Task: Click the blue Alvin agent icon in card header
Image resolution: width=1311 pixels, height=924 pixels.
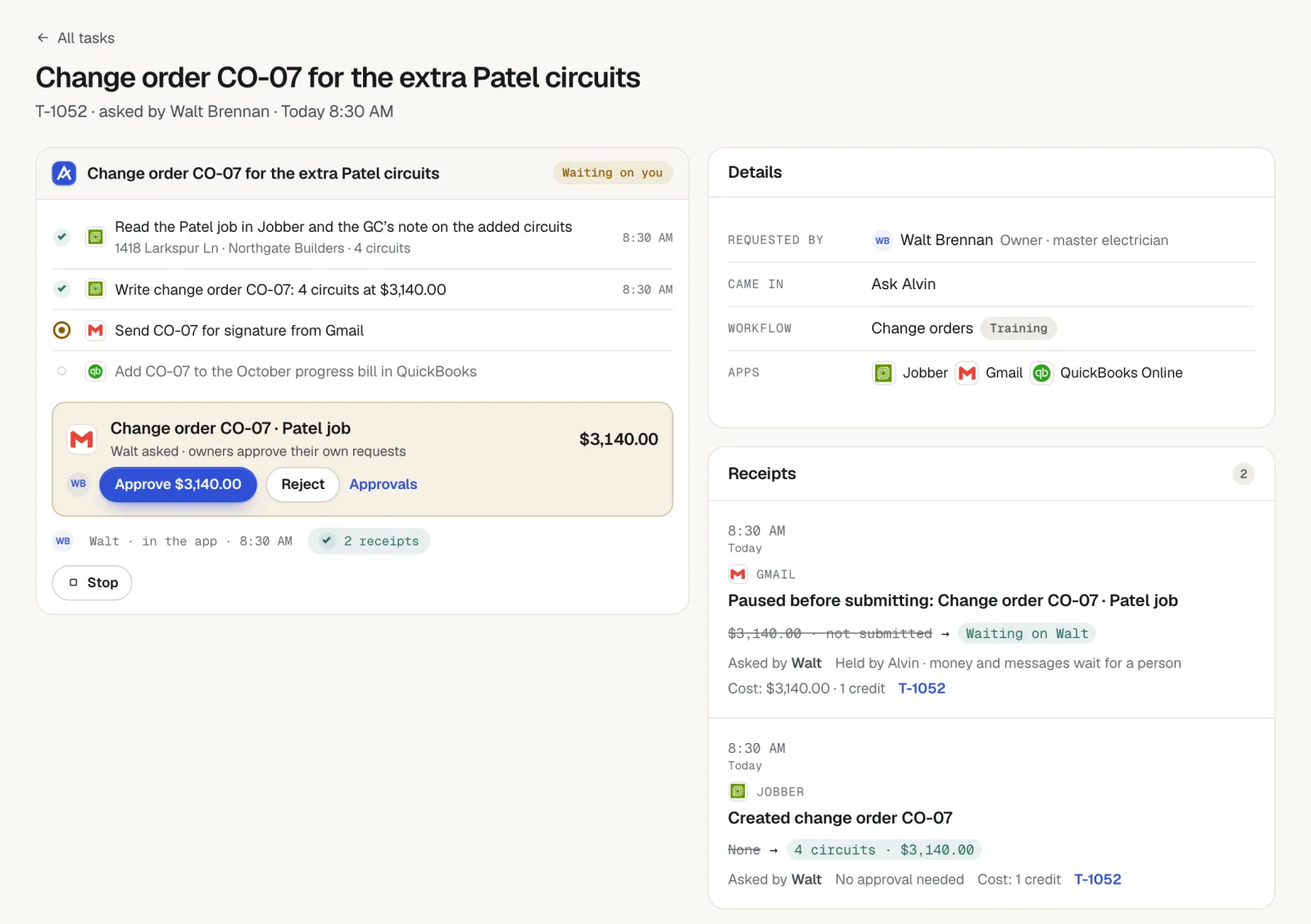Action: pos(64,173)
